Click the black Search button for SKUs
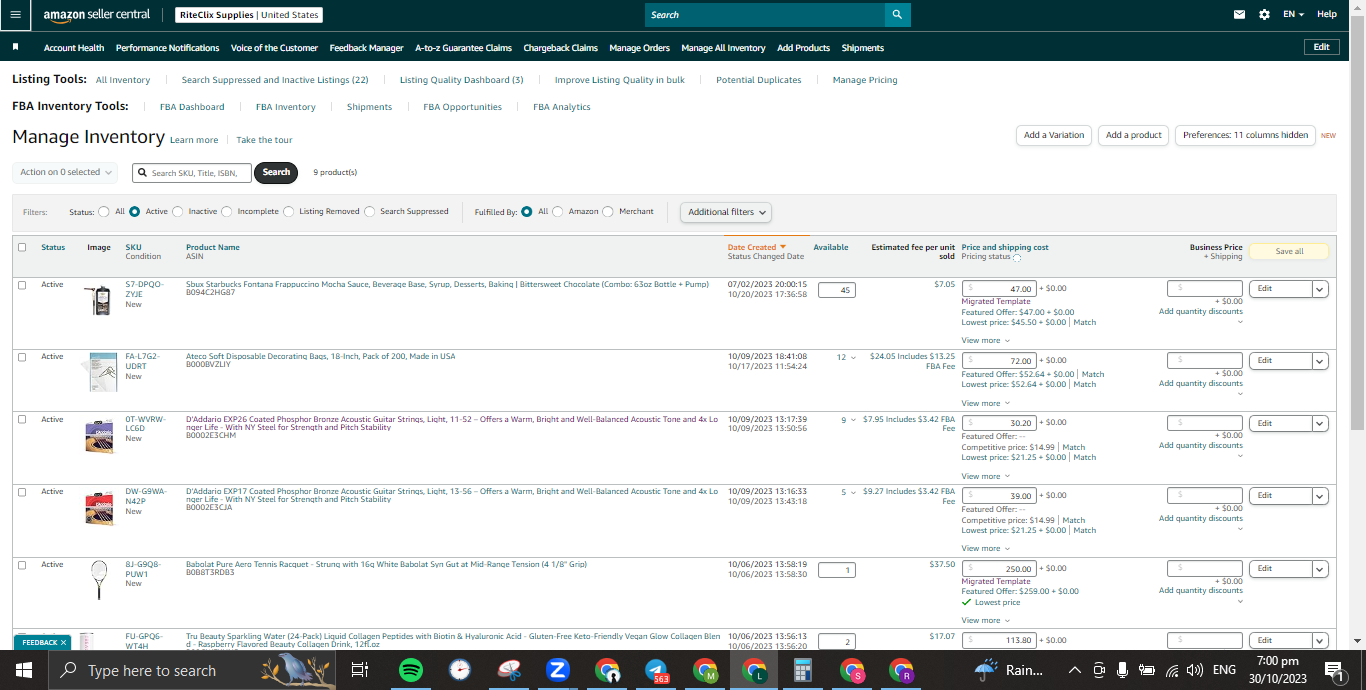 [x=277, y=172]
